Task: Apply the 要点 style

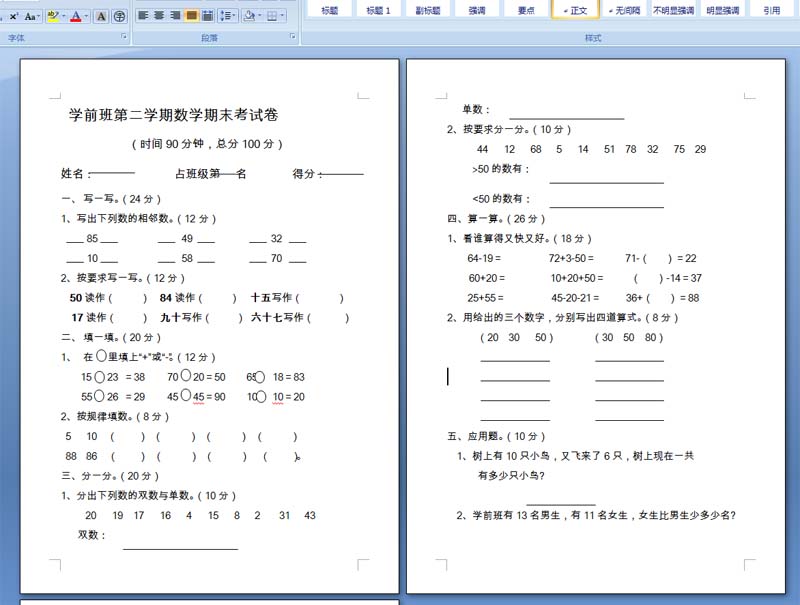Action: [x=526, y=10]
